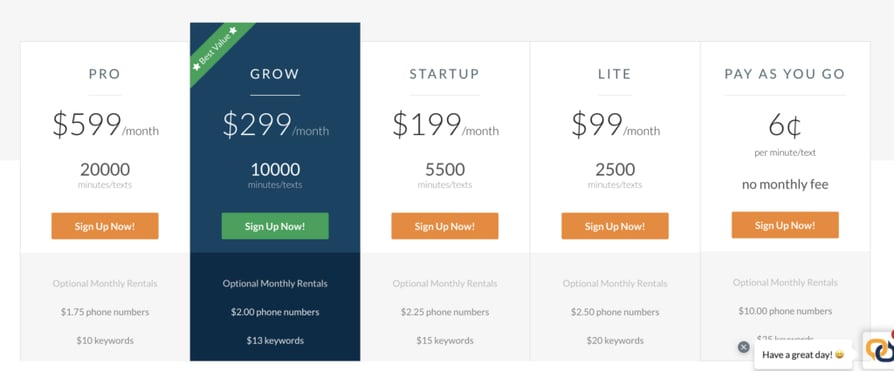Select the LITE plan heading
894x371 pixels.
[615, 74]
